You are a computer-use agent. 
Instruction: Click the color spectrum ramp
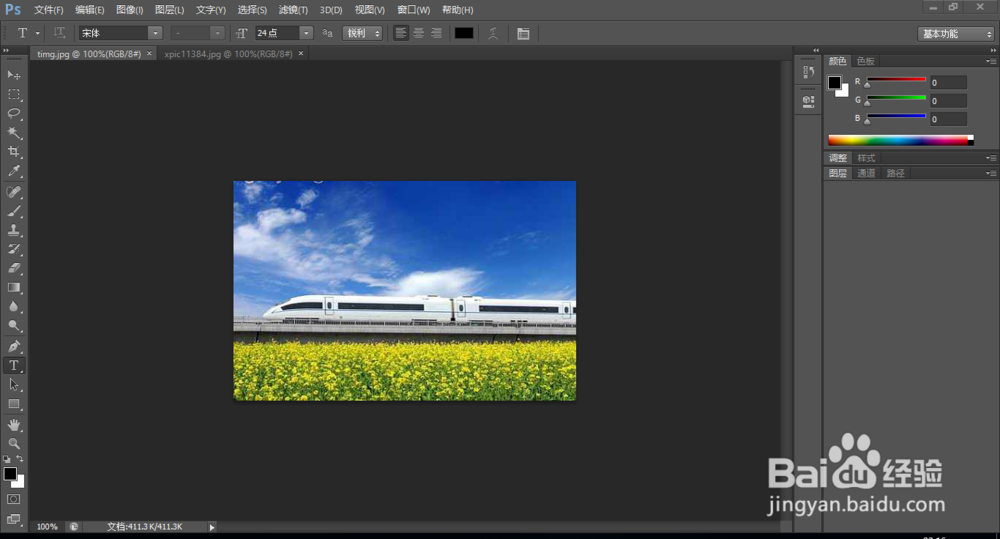901,140
